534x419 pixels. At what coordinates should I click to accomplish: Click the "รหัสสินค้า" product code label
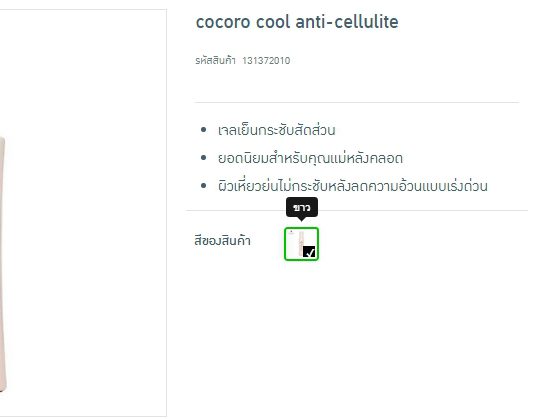click(215, 60)
